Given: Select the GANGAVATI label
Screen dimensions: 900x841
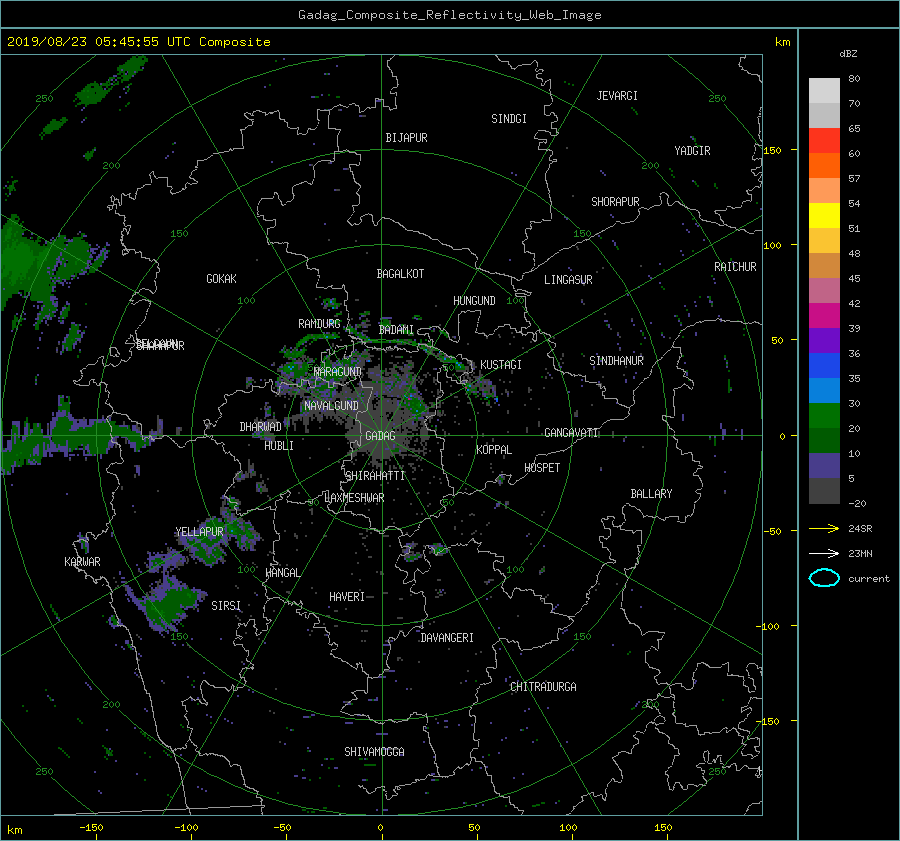Looking at the screenshot, I should [x=571, y=432].
